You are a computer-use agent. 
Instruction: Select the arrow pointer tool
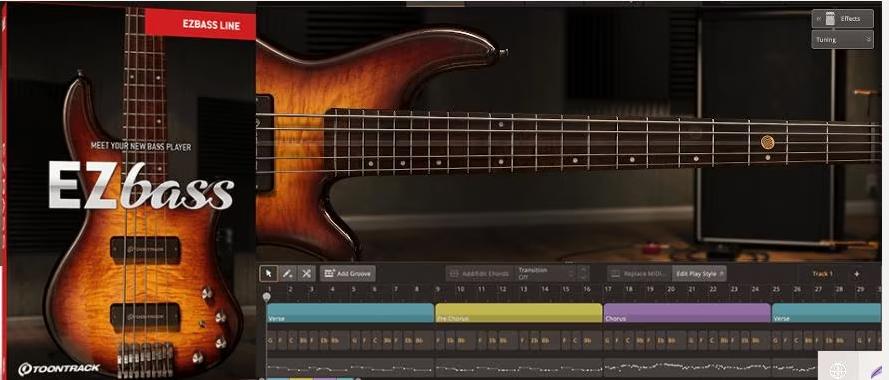tap(269, 273)
